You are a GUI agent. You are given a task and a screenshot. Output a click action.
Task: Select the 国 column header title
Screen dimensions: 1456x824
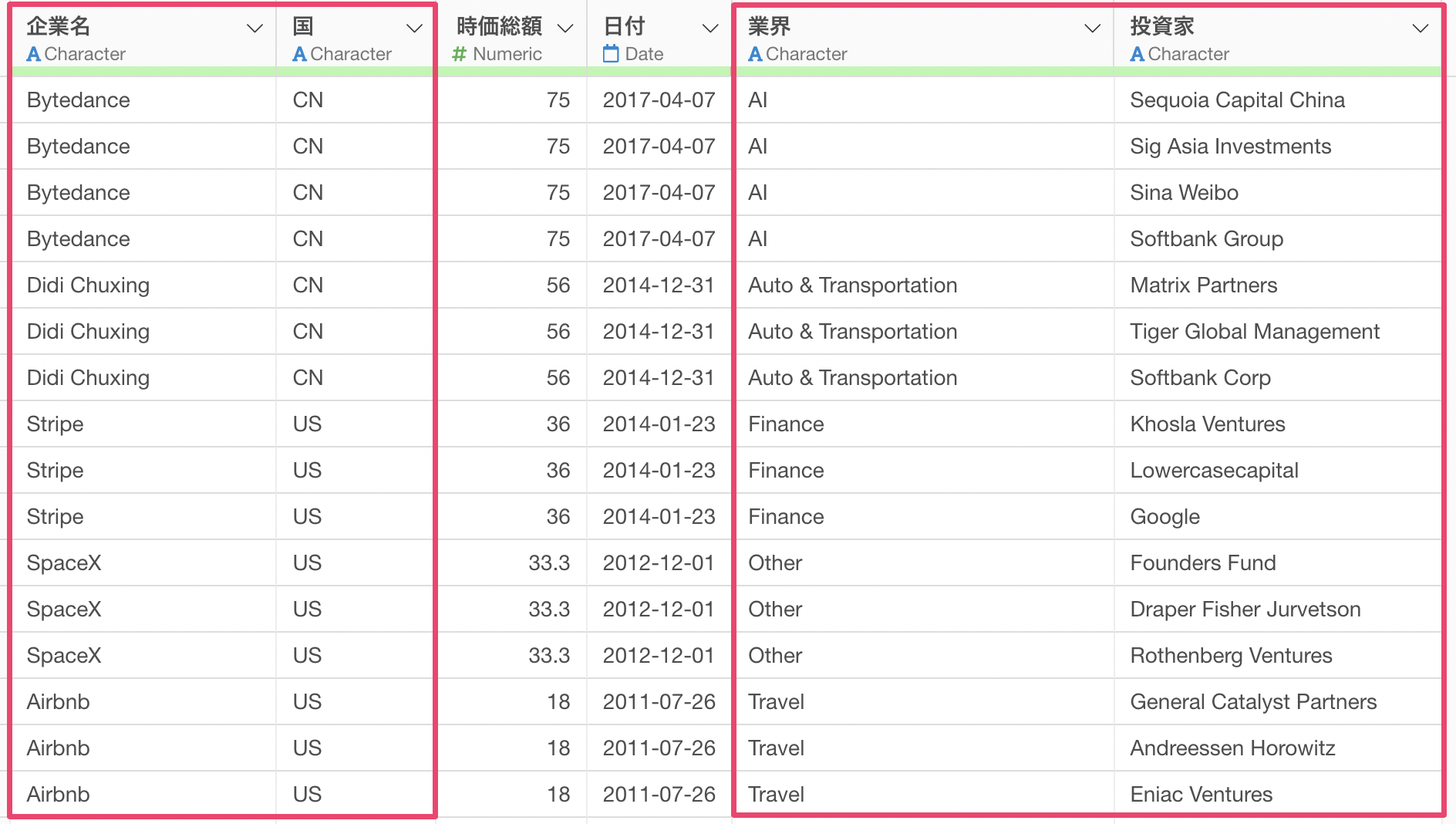(x=303, y=26)
